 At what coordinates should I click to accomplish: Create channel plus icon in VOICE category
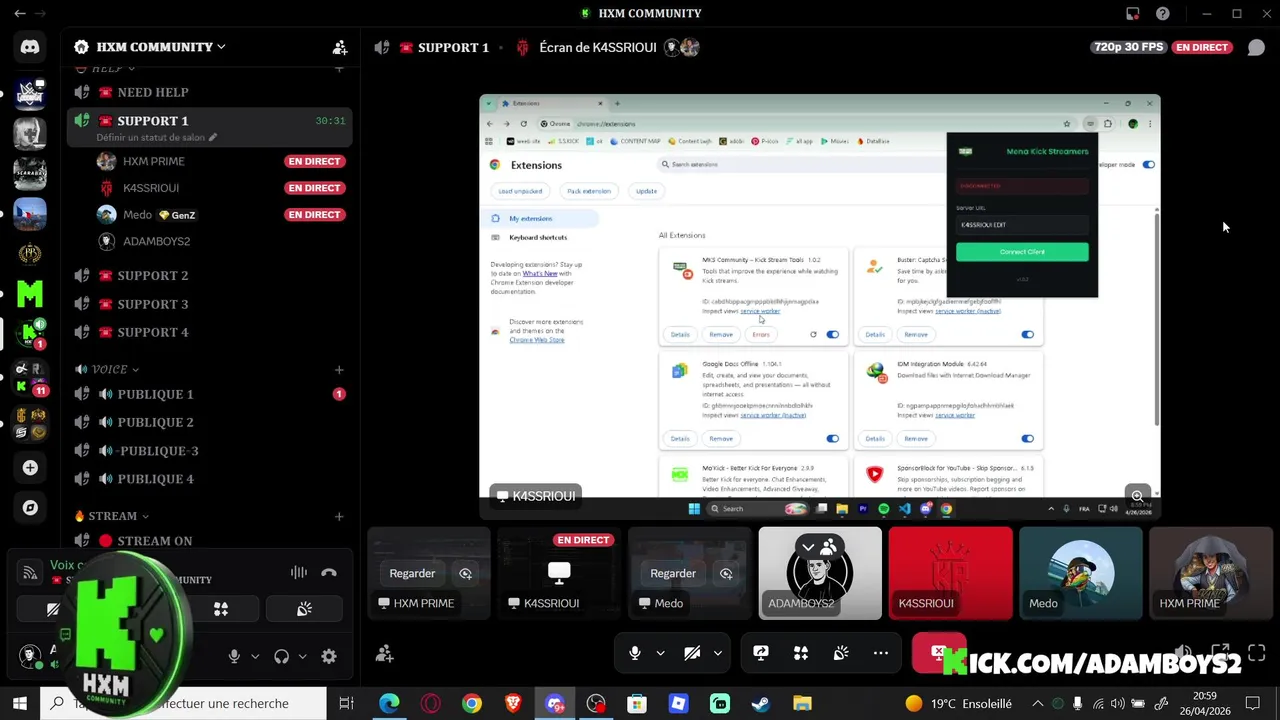coord(339,370)
